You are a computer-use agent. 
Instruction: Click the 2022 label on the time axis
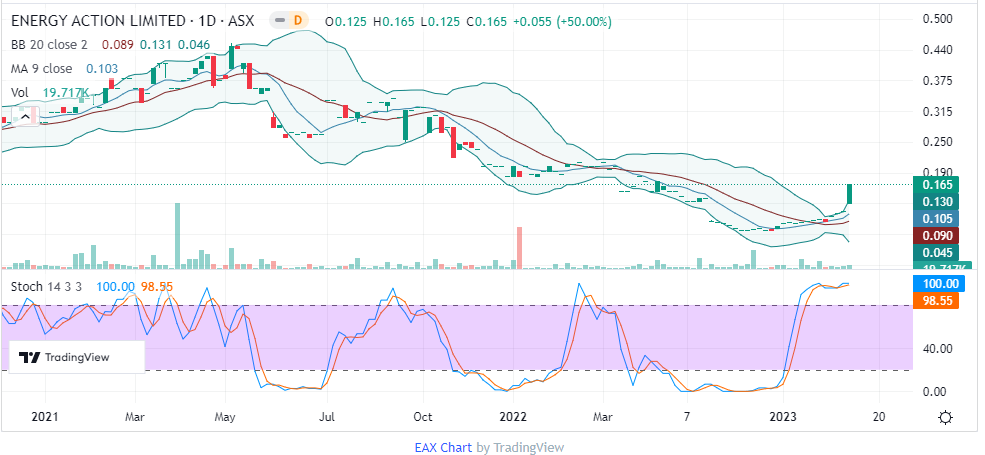pyautogui.click(x=513, y=415)
